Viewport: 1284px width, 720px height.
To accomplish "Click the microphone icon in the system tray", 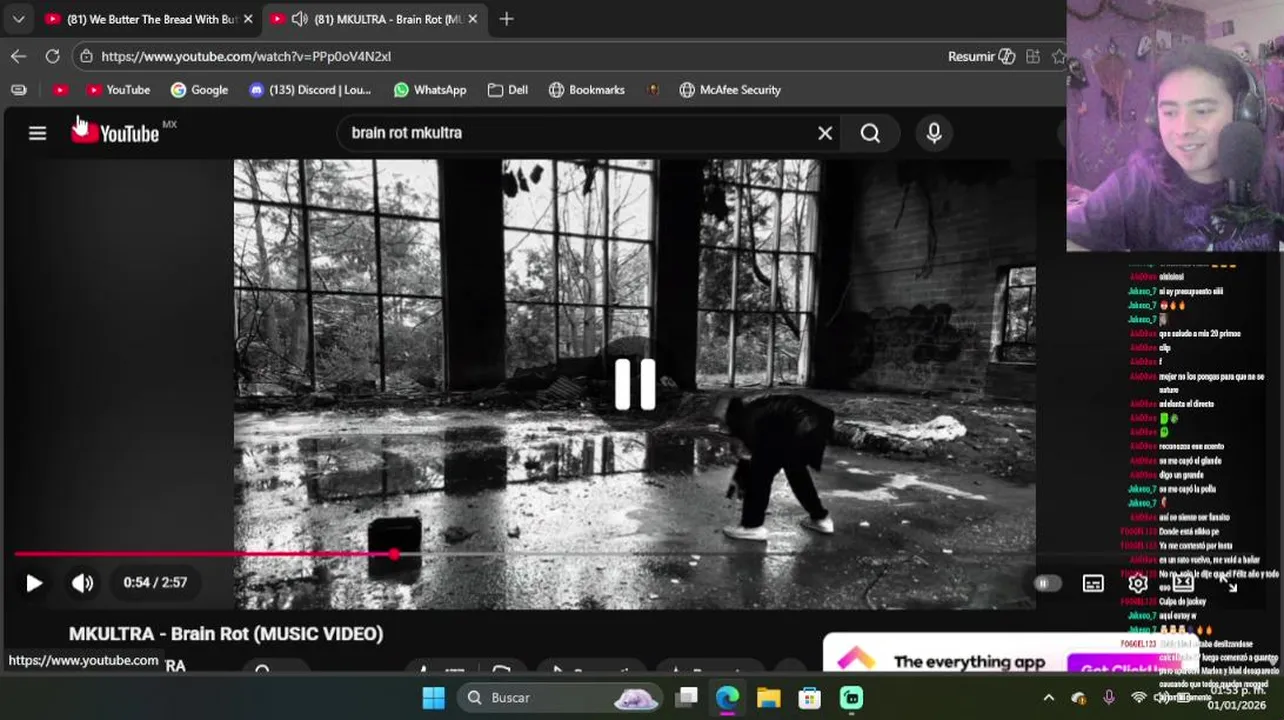I will point(1109,698).
